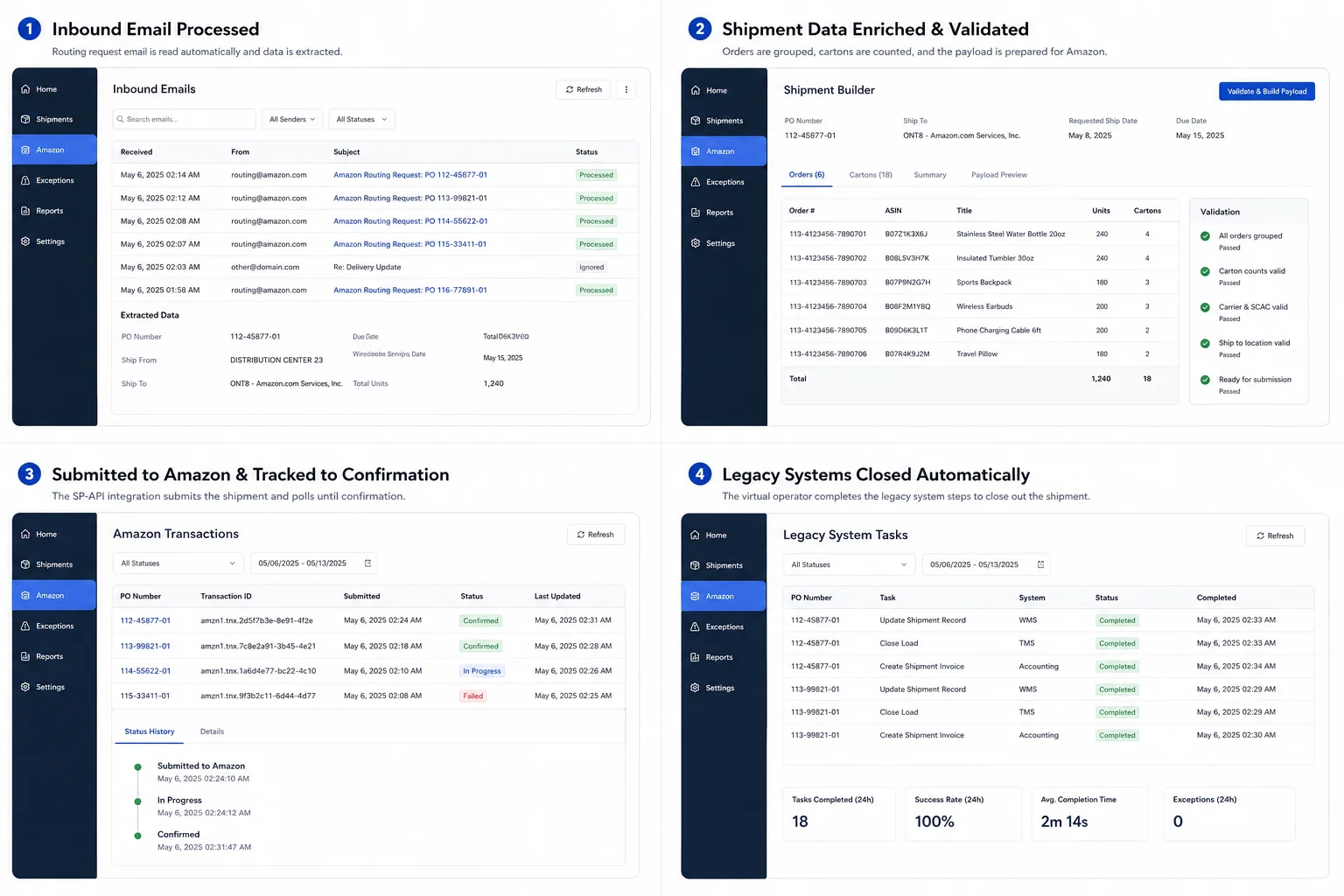The width and height of the screenshot is (1344, 896).
Task: Click the Ready for submission validation item
Action: click(1247, 385)
